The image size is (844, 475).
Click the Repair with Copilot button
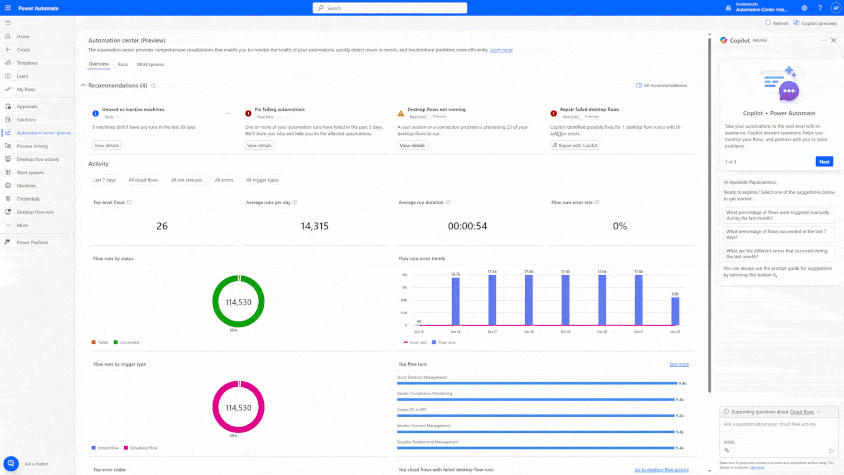[576, 145]
